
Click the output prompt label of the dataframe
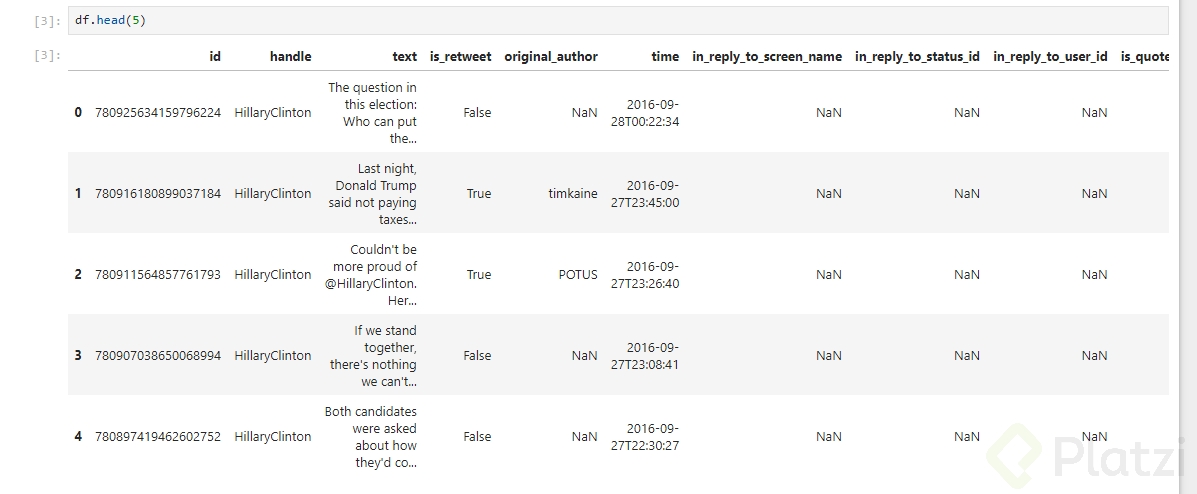tap(47, 56)
